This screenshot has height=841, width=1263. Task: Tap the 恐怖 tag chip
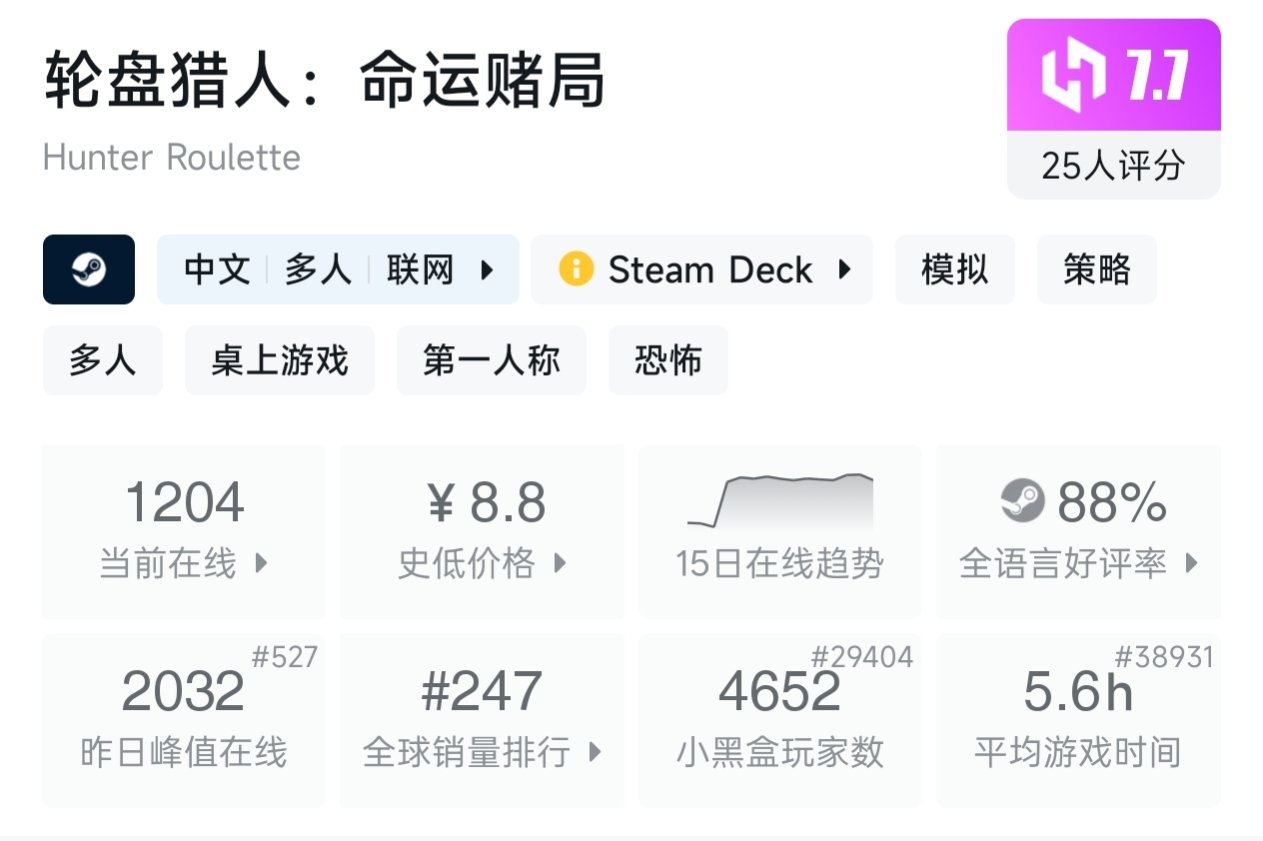(x=668, y=360)
